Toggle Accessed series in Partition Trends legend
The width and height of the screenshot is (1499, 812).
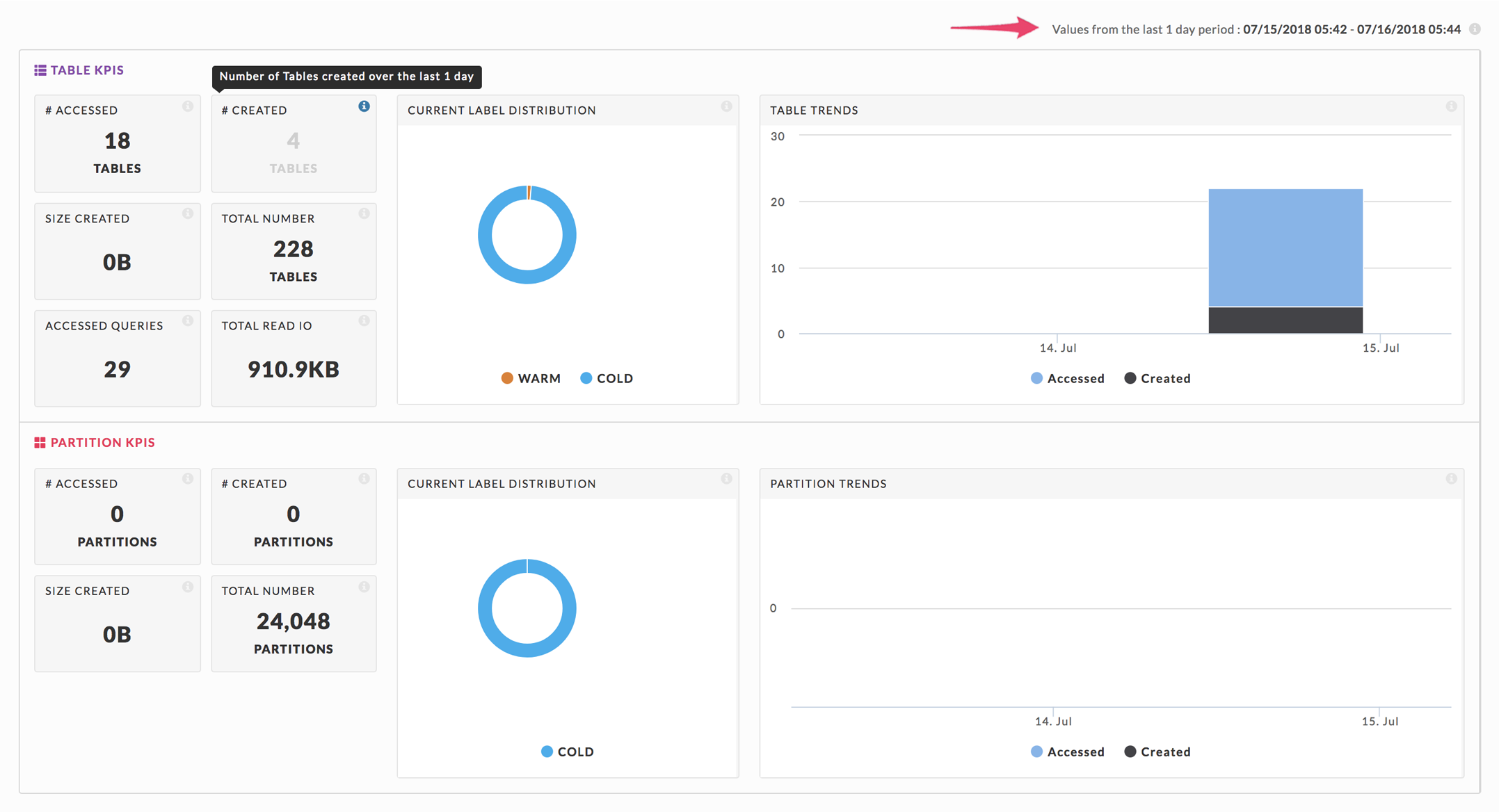[1068, 752]
